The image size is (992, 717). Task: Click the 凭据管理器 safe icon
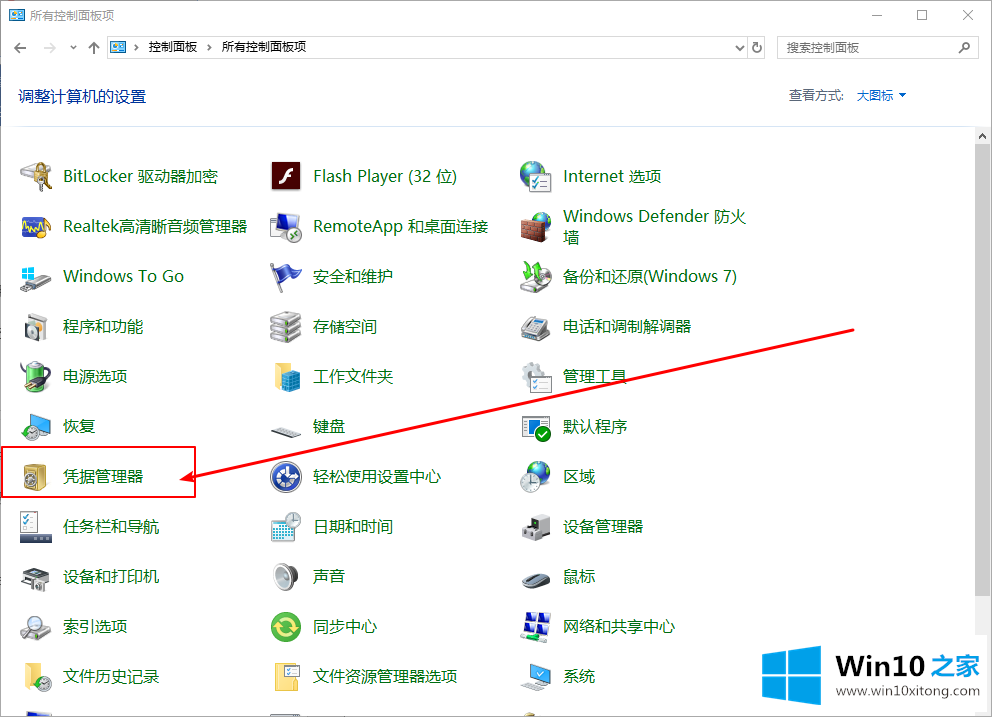click(36, 477)
